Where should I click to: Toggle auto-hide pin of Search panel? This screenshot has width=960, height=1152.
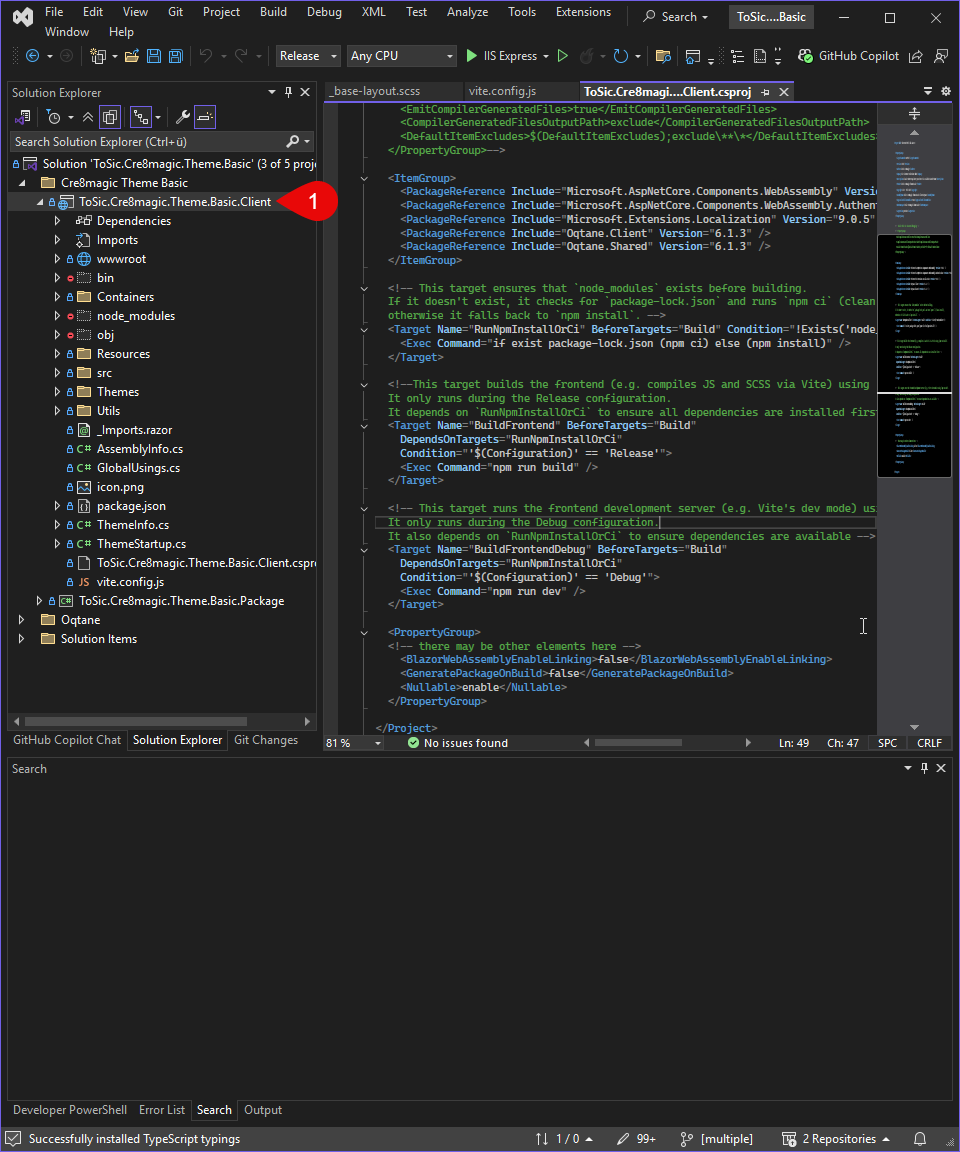coord(924,768)
